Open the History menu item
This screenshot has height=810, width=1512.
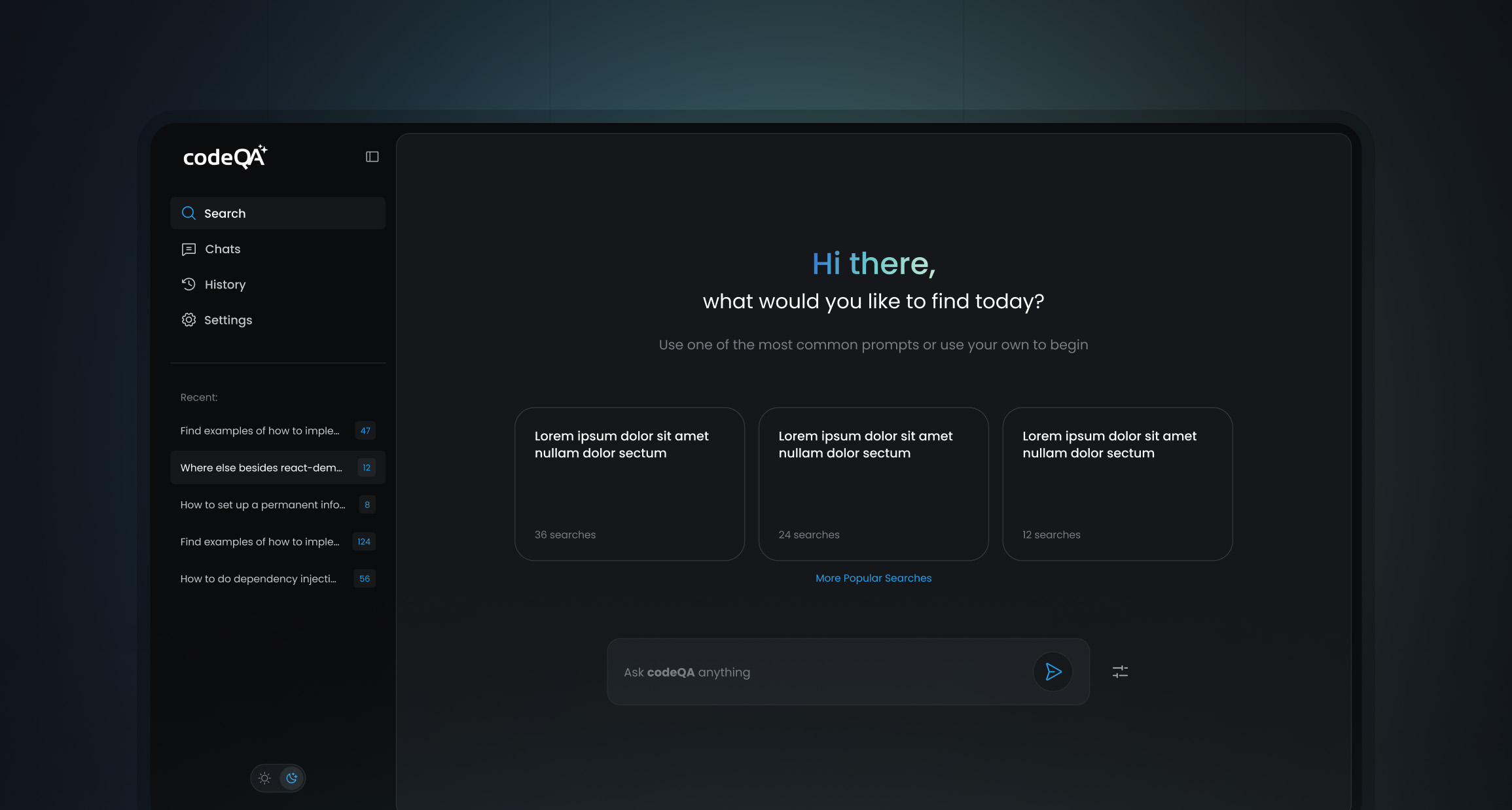tap(278, 285)
